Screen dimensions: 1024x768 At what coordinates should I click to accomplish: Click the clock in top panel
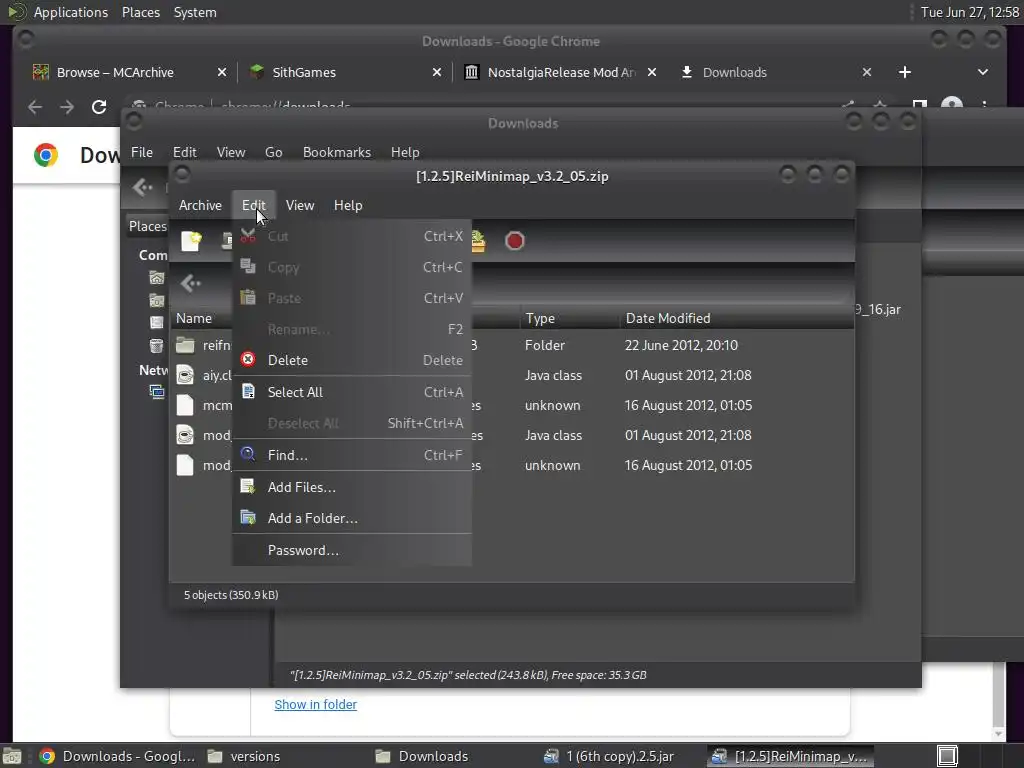970,12
